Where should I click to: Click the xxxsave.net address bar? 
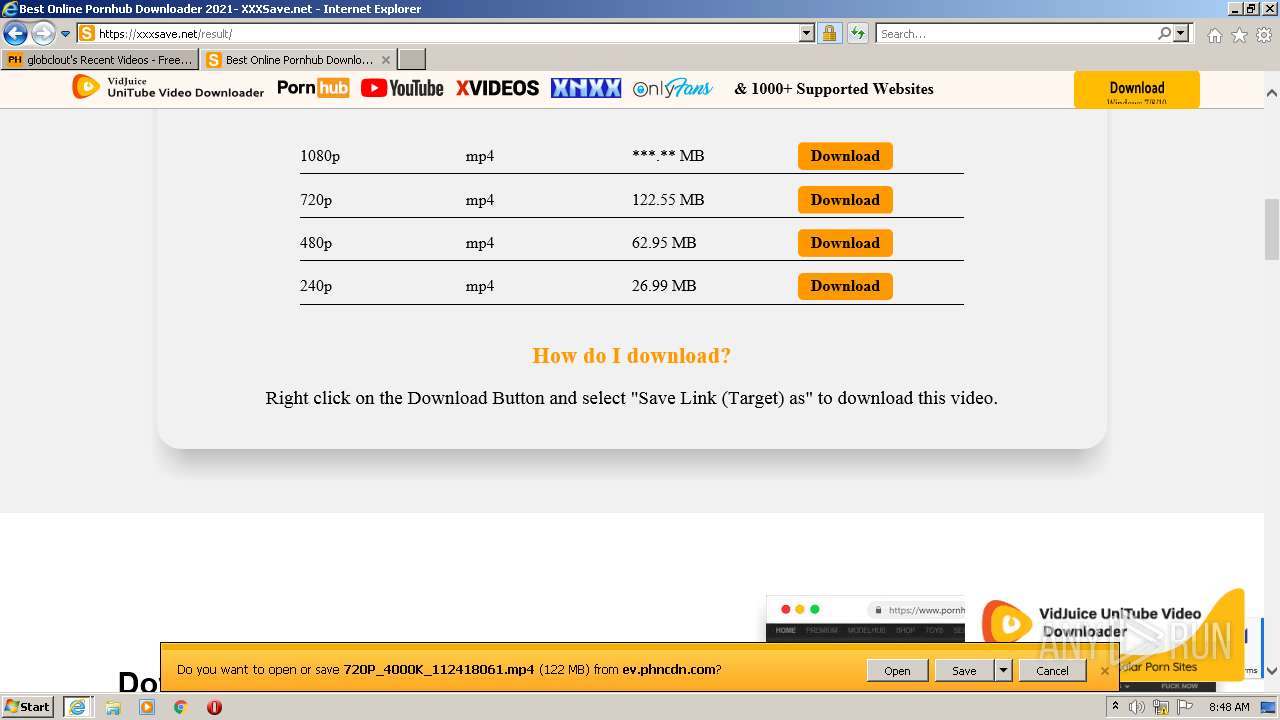pos(447,33)
